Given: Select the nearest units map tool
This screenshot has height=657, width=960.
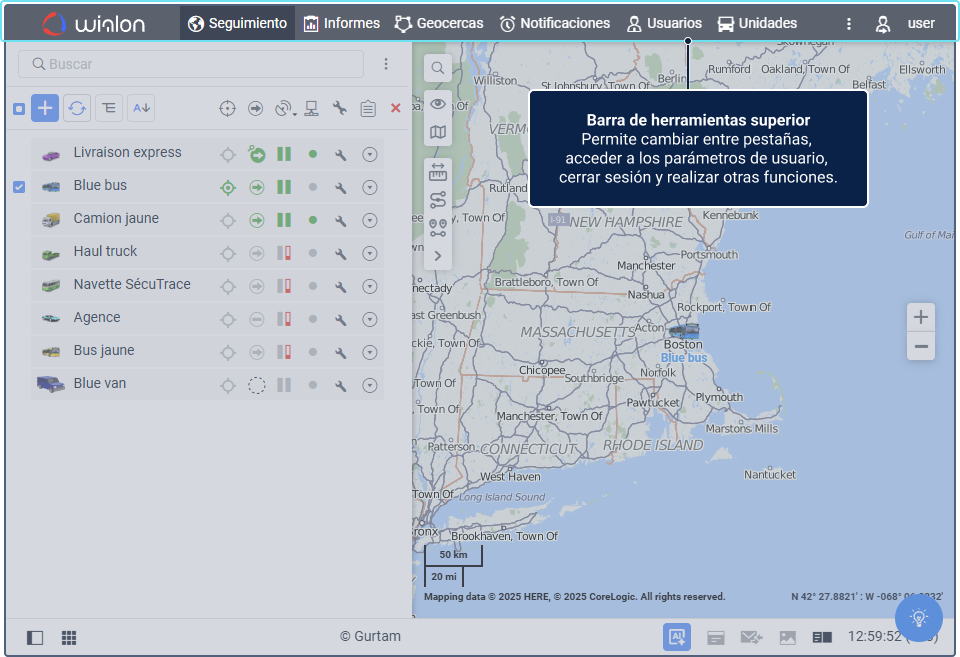Looking at the screenshot, I should pos(438,228).
